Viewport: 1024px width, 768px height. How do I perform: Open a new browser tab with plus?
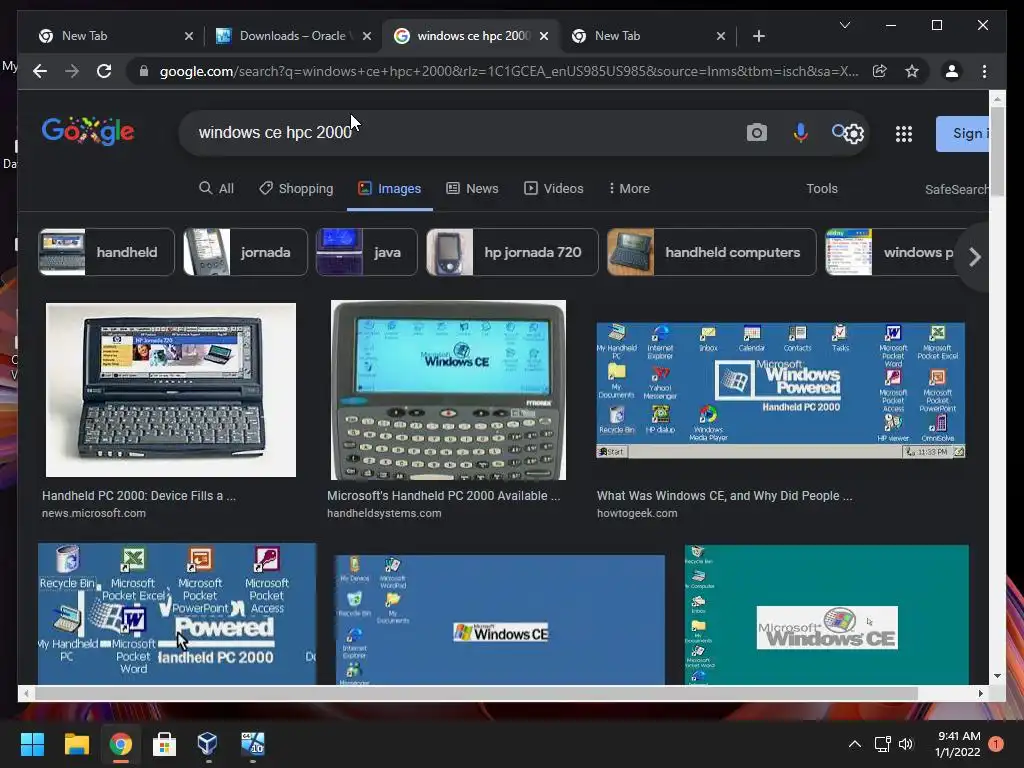point(758,36)
